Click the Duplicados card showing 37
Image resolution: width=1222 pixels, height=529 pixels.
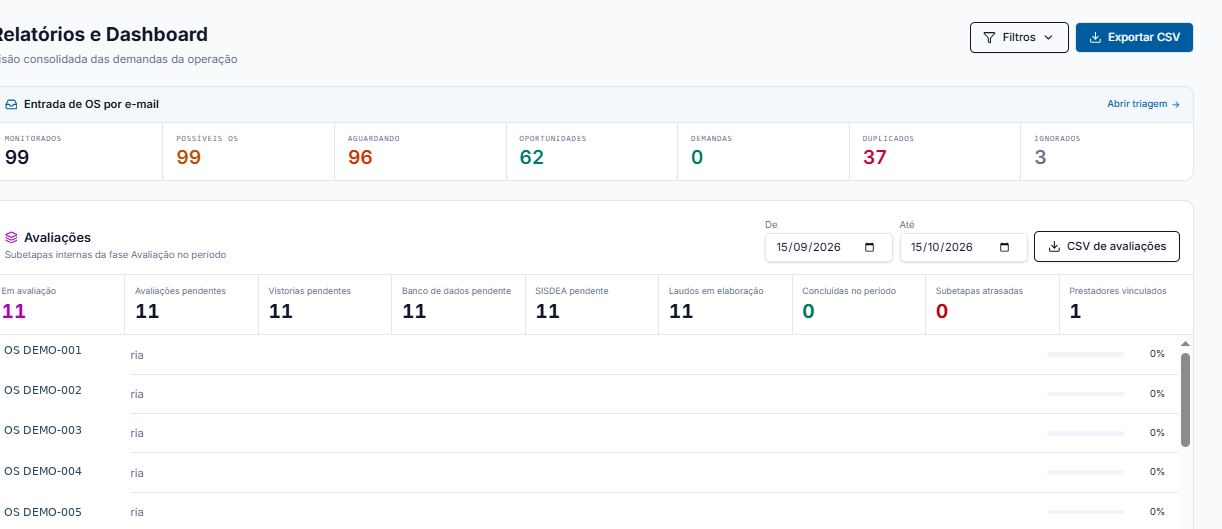point(935,151)
